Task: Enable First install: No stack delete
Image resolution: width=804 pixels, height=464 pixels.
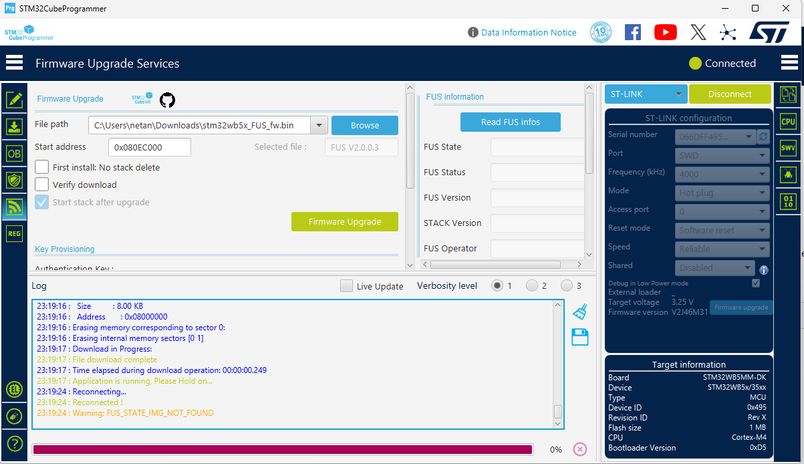Action: click(42, 167)
